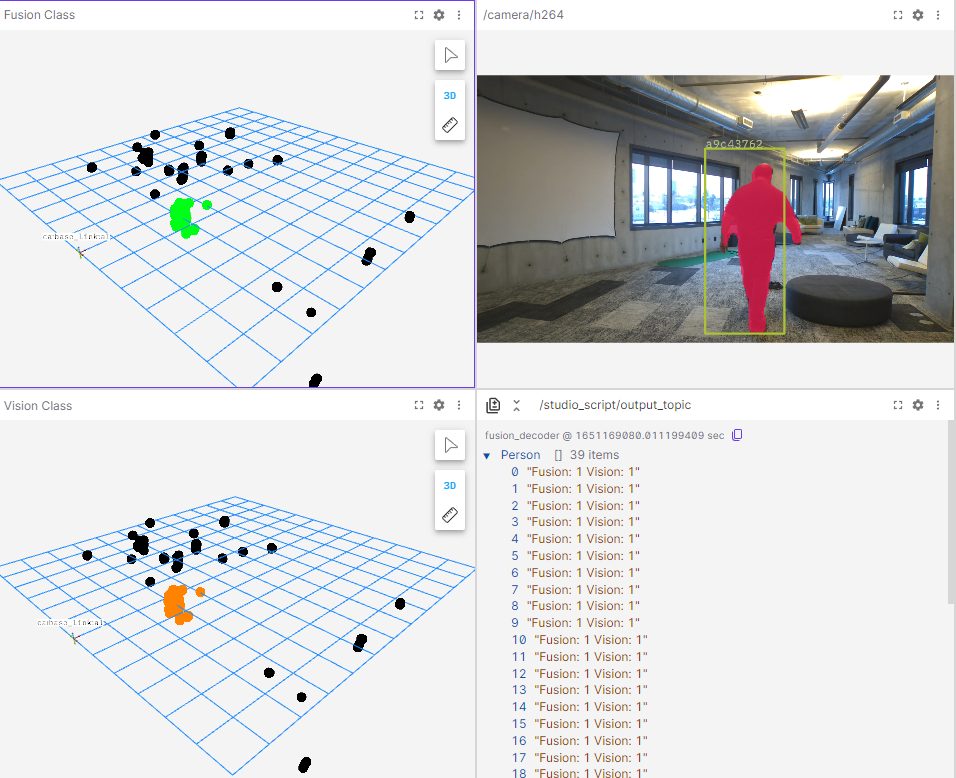
Task: Click the expand/collapse all icon beside the topic path
Action: pos(517,405)
